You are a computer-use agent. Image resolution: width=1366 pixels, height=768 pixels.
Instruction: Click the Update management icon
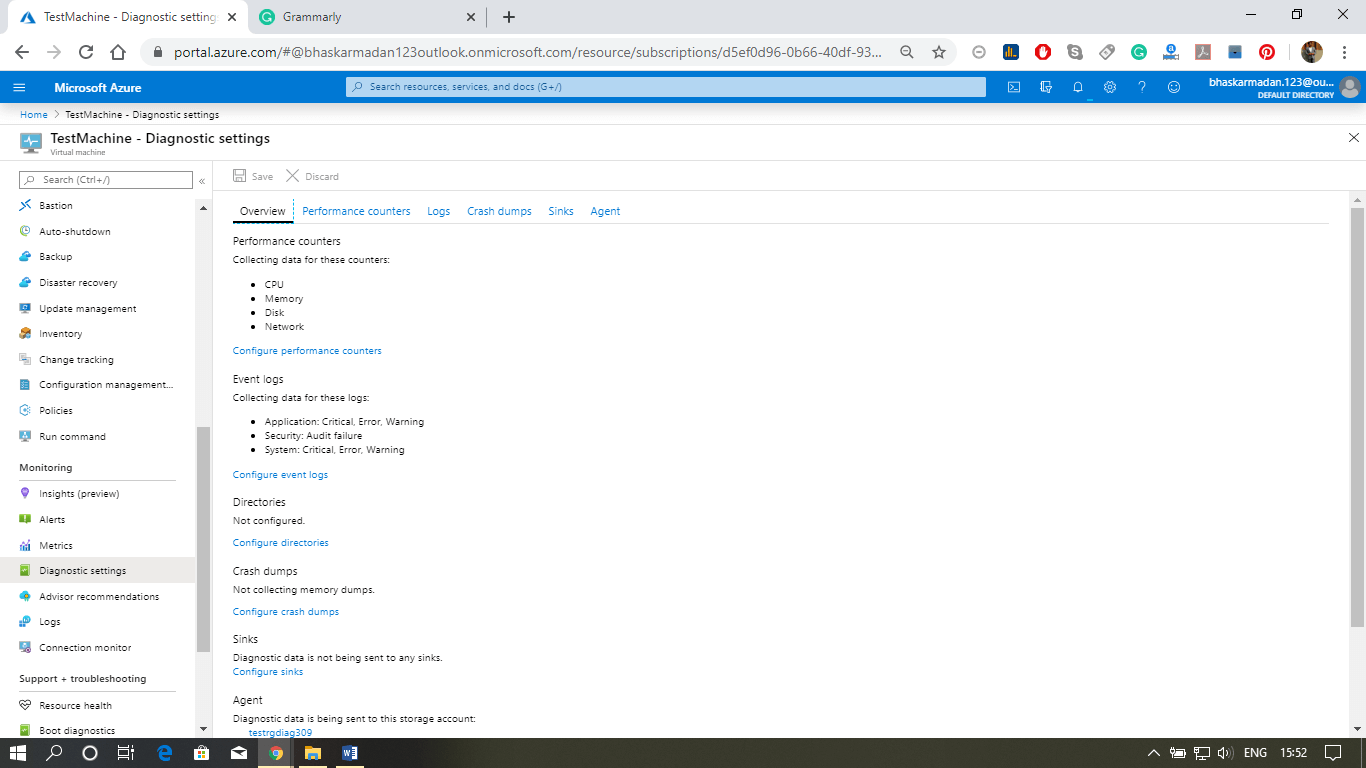pyautogui.click(x=25, y=308)
